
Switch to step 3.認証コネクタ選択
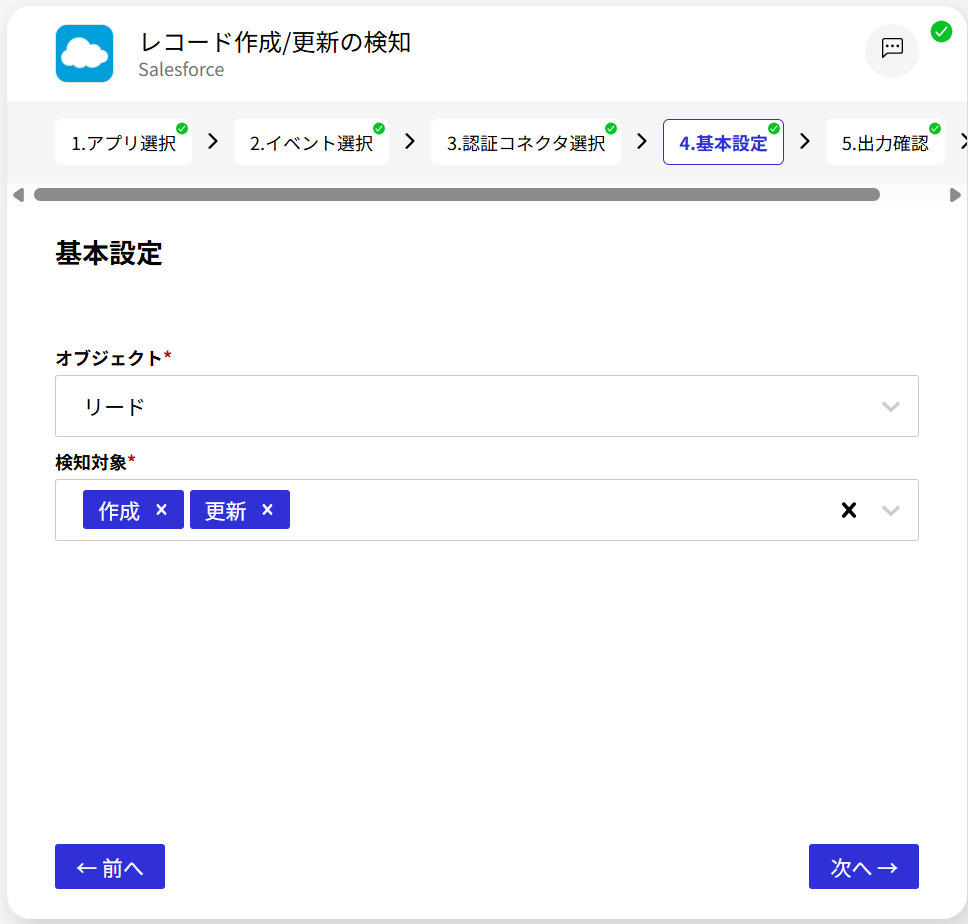pos(526,143)
